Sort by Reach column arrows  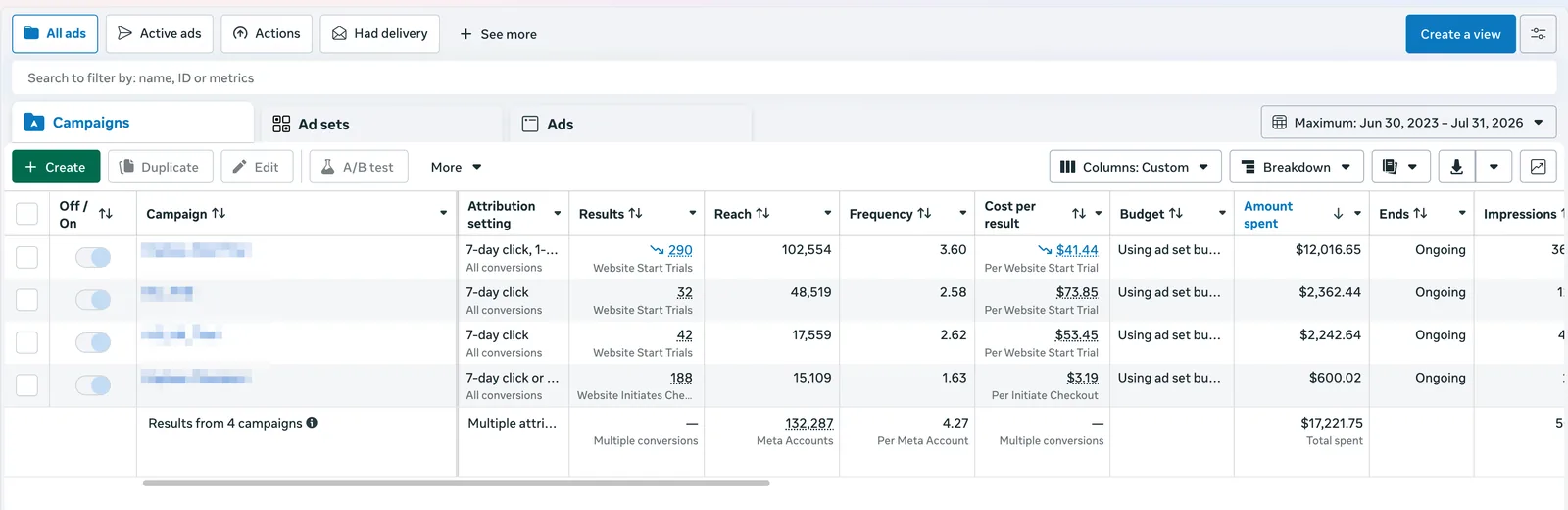click(x=762, y=213)
